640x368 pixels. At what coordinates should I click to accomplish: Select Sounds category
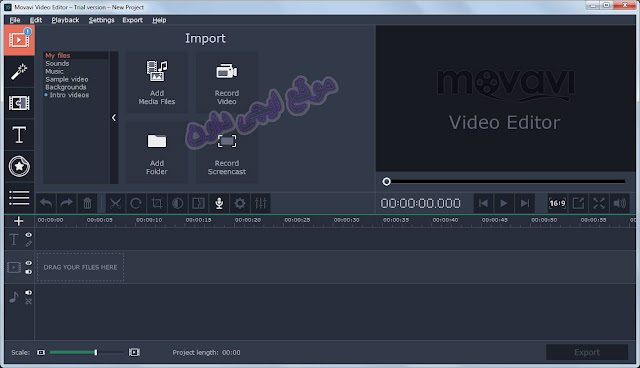tap(57, 63)
